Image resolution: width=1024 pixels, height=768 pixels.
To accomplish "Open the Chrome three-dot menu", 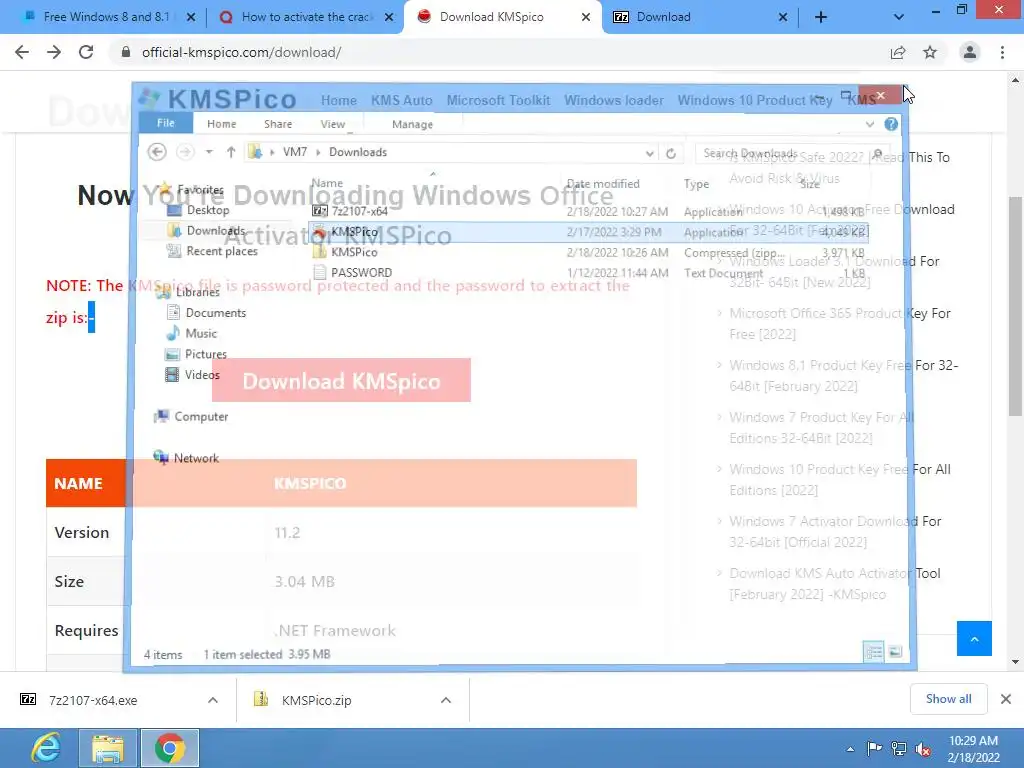I will click(1002, 52).
